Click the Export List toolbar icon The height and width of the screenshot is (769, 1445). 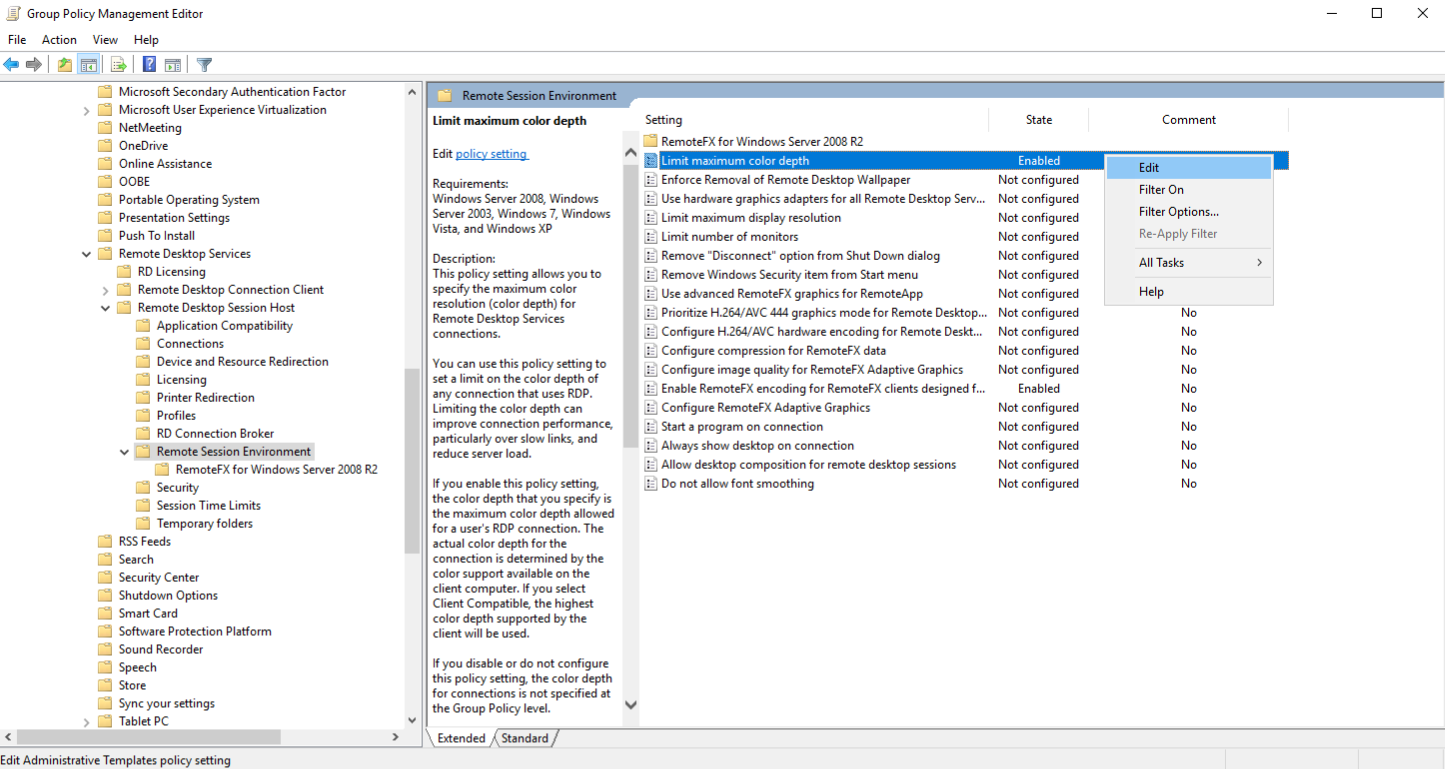118,64
